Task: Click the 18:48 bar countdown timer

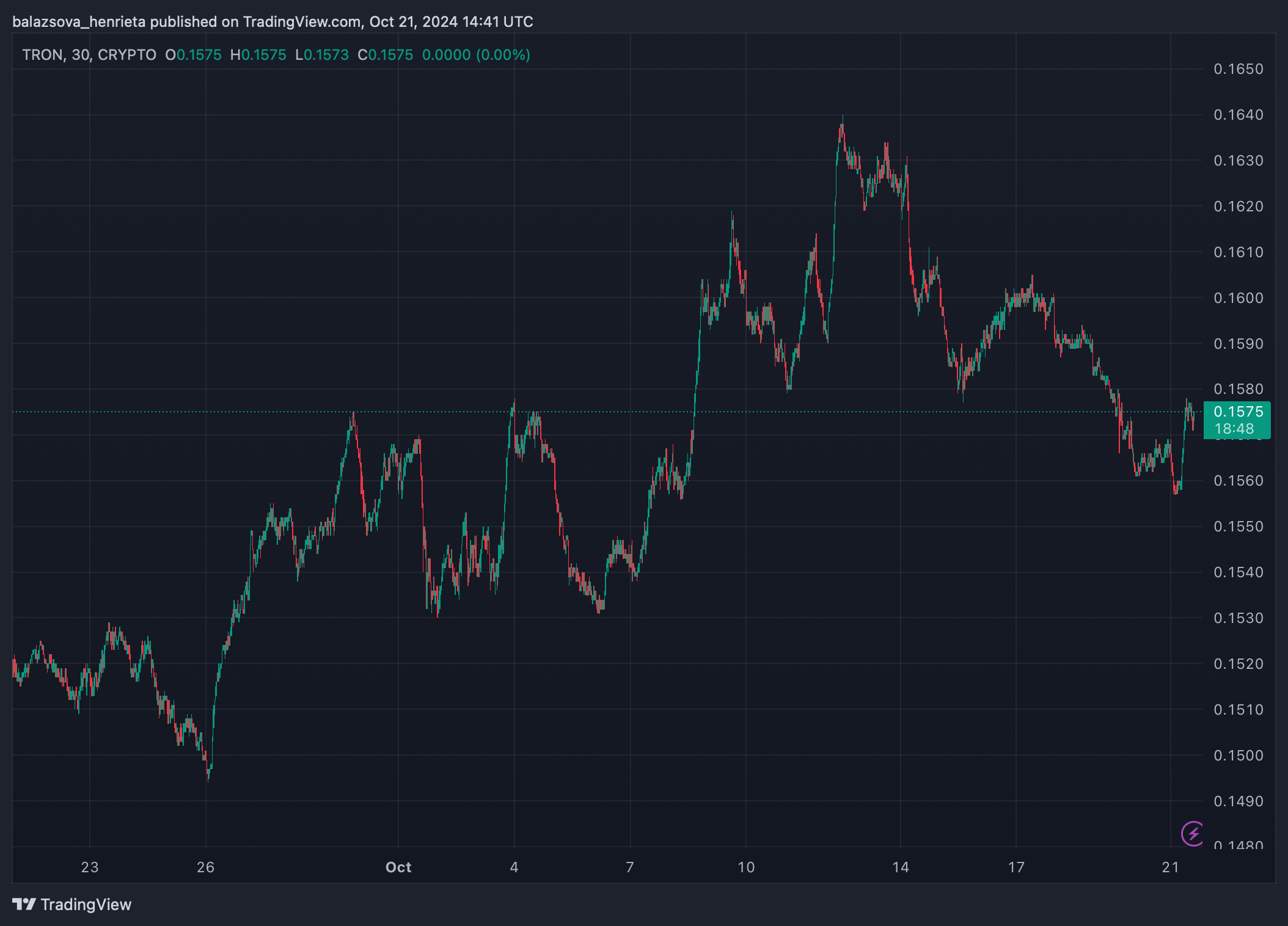Action: coord(1234,429)
